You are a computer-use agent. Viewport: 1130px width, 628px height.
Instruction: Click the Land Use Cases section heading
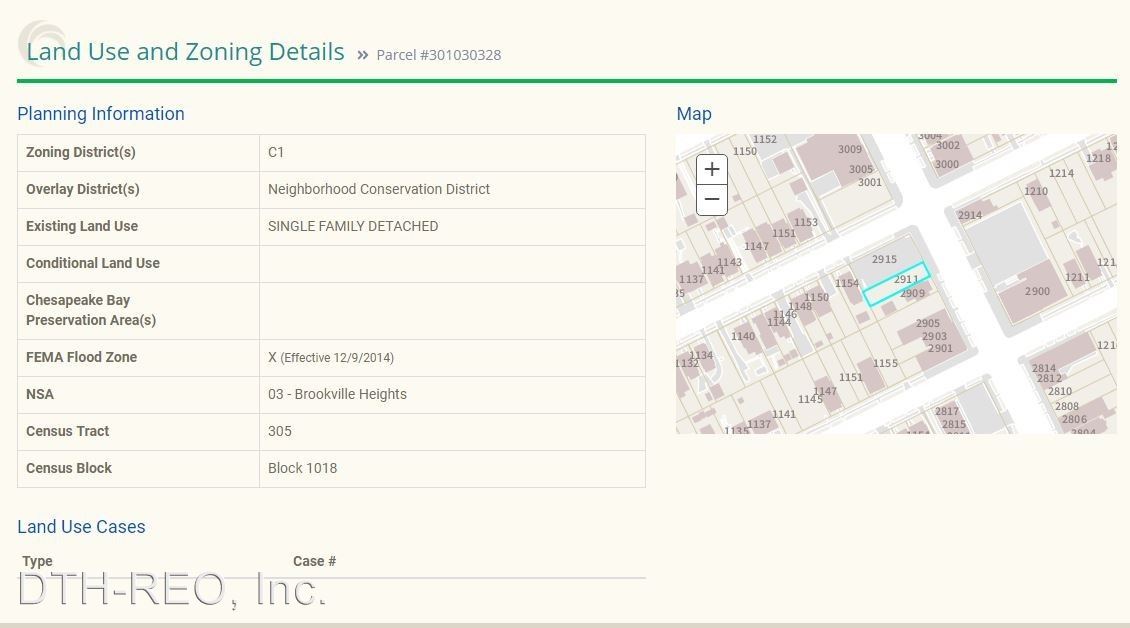coord(81,527)
